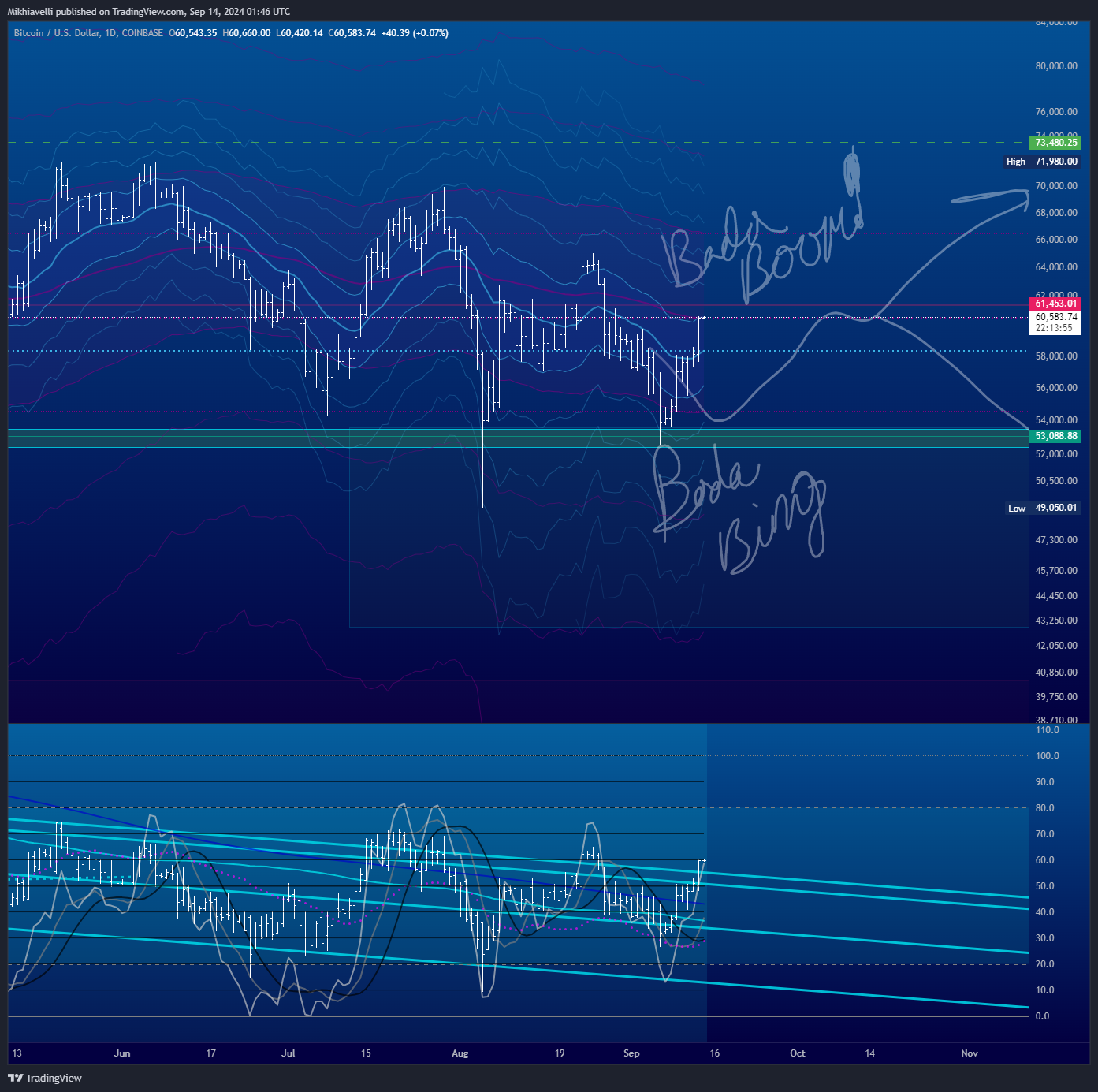Viewport: 1098px width, 1092px height.
Task: Click the low value L60,420.14
Action: tap(300, 33)
